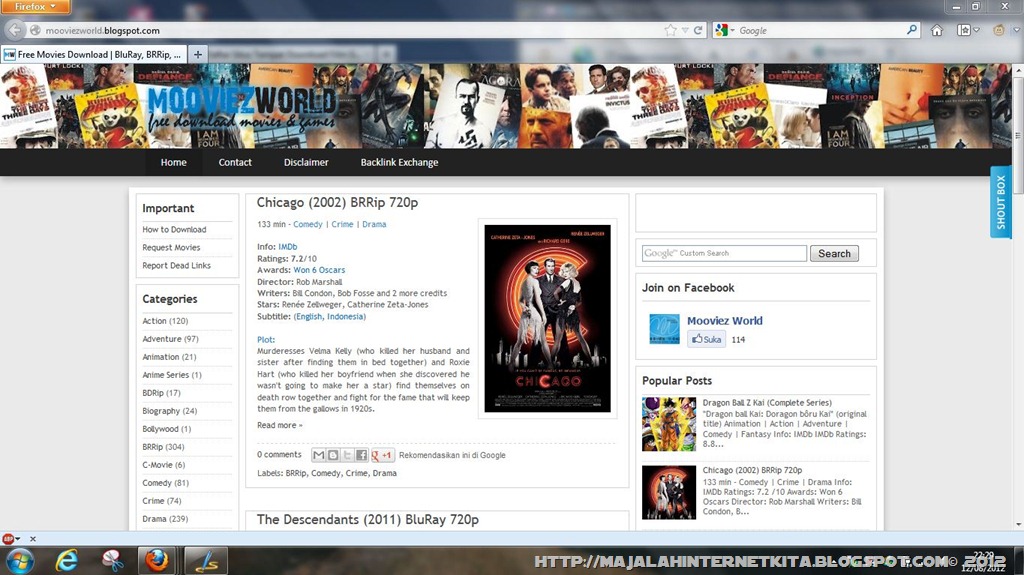Share post on the Twitter icon
Screen dimensions: 1024x575
347,455
